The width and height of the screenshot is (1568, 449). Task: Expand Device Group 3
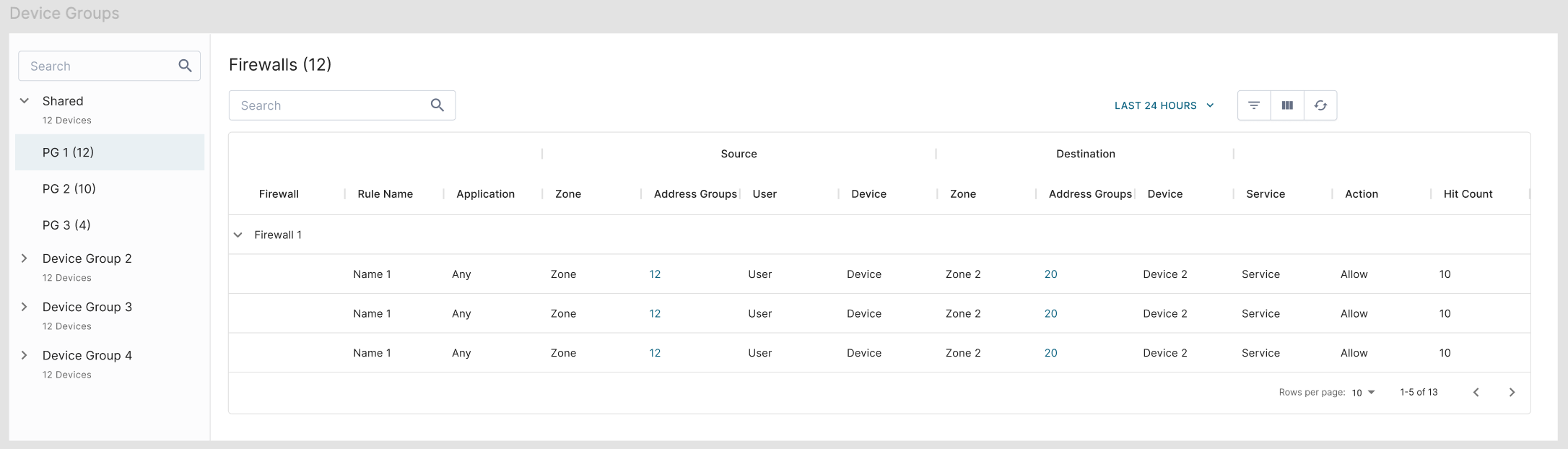pos(25,307)
